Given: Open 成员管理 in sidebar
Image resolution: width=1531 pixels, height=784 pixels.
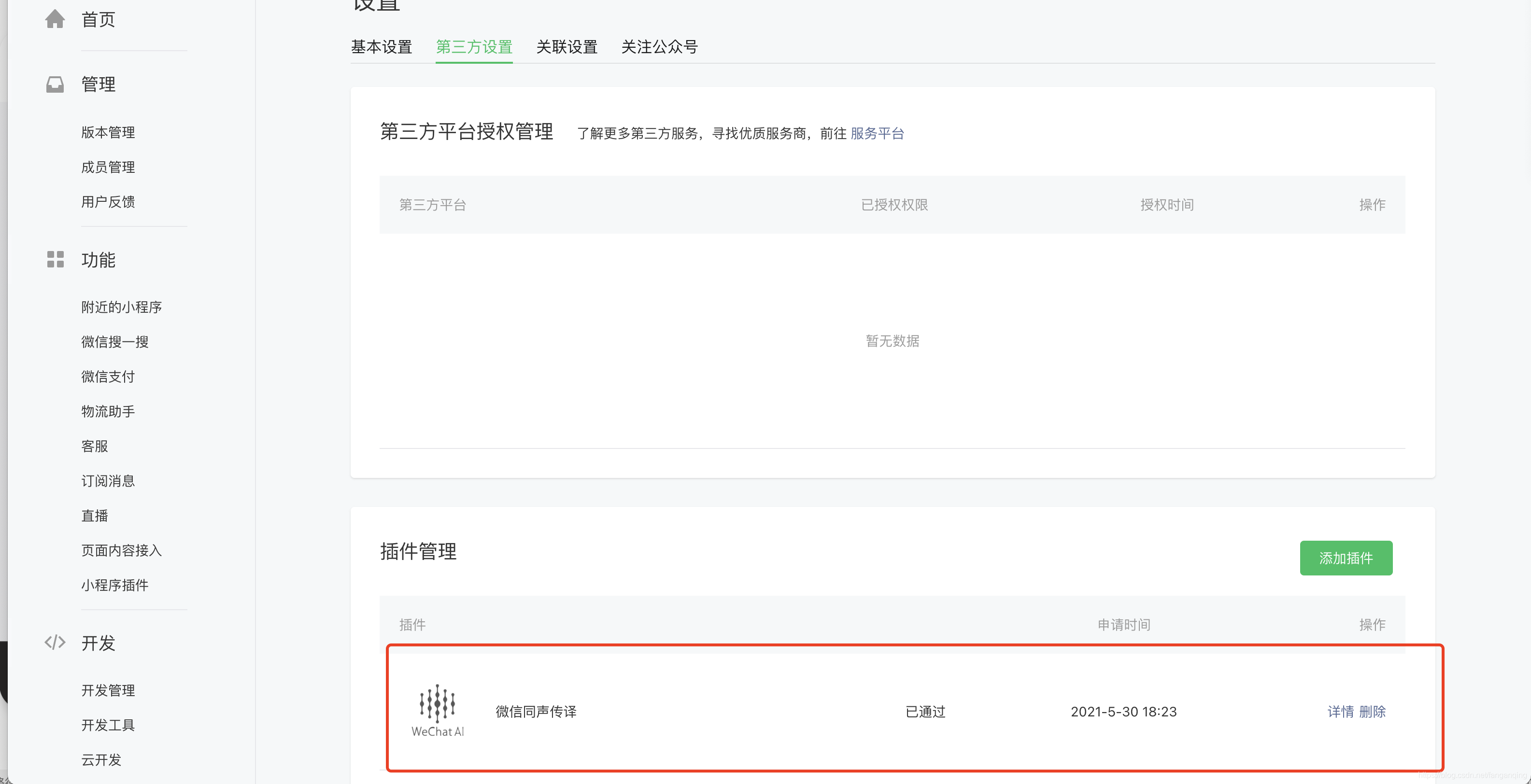Looking at the screenshot, I should [x=108, y=168].
